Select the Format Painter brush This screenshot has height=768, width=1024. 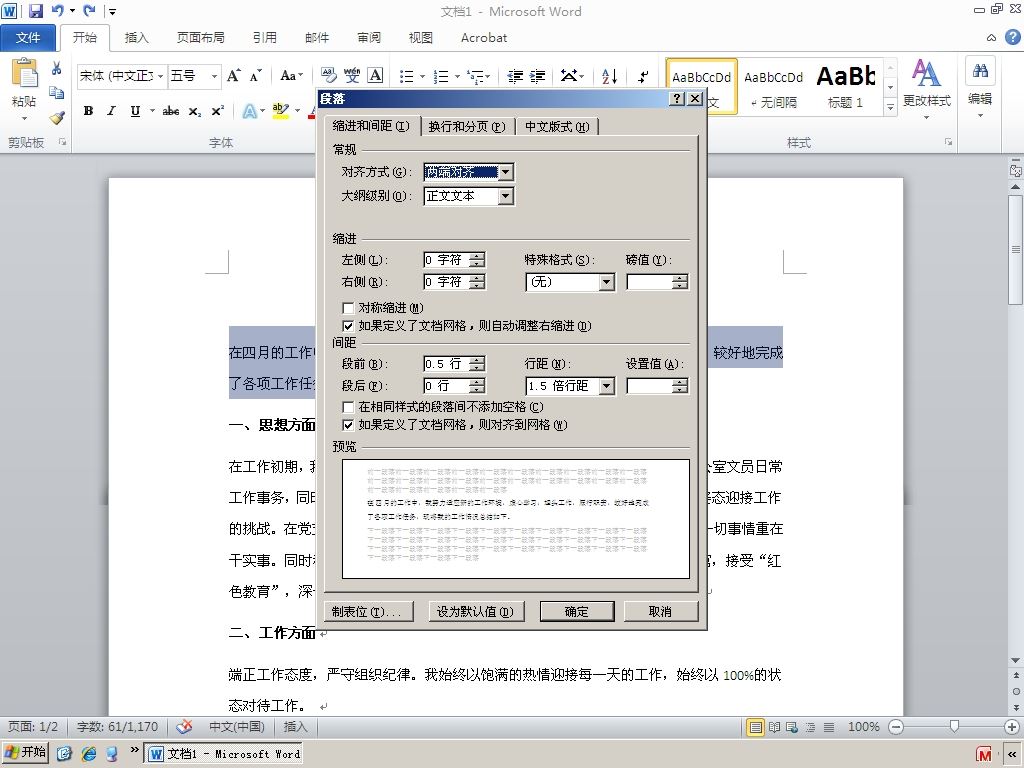(57, 118)
